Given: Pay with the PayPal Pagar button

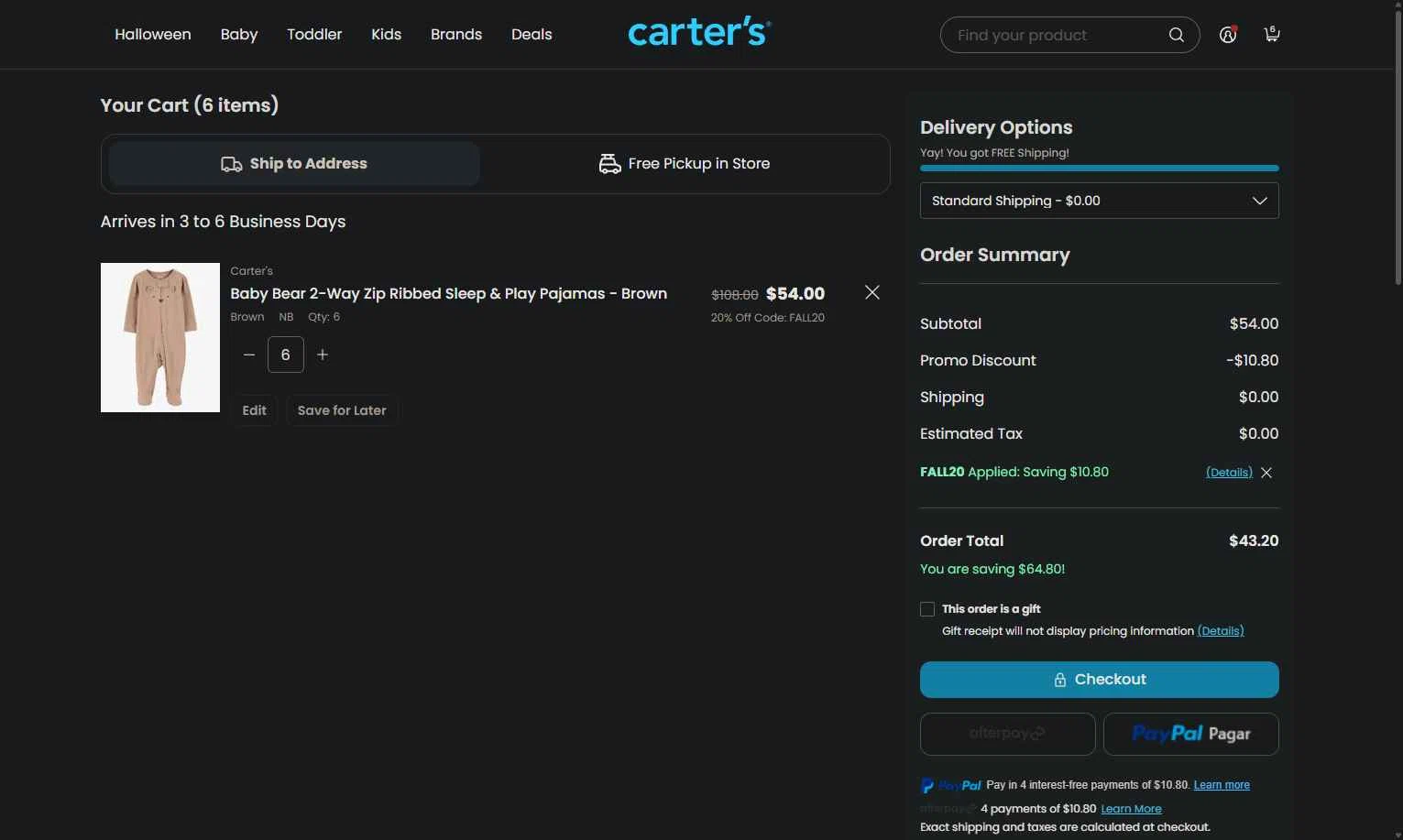Looking at the screenshot, I should [x=1191, y=734].
